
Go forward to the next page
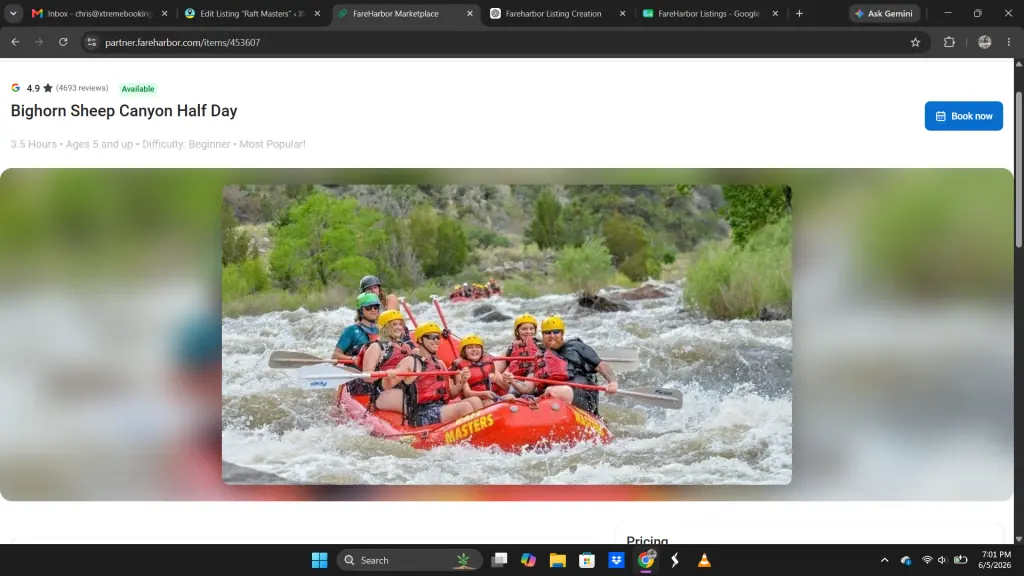point(39,42)
